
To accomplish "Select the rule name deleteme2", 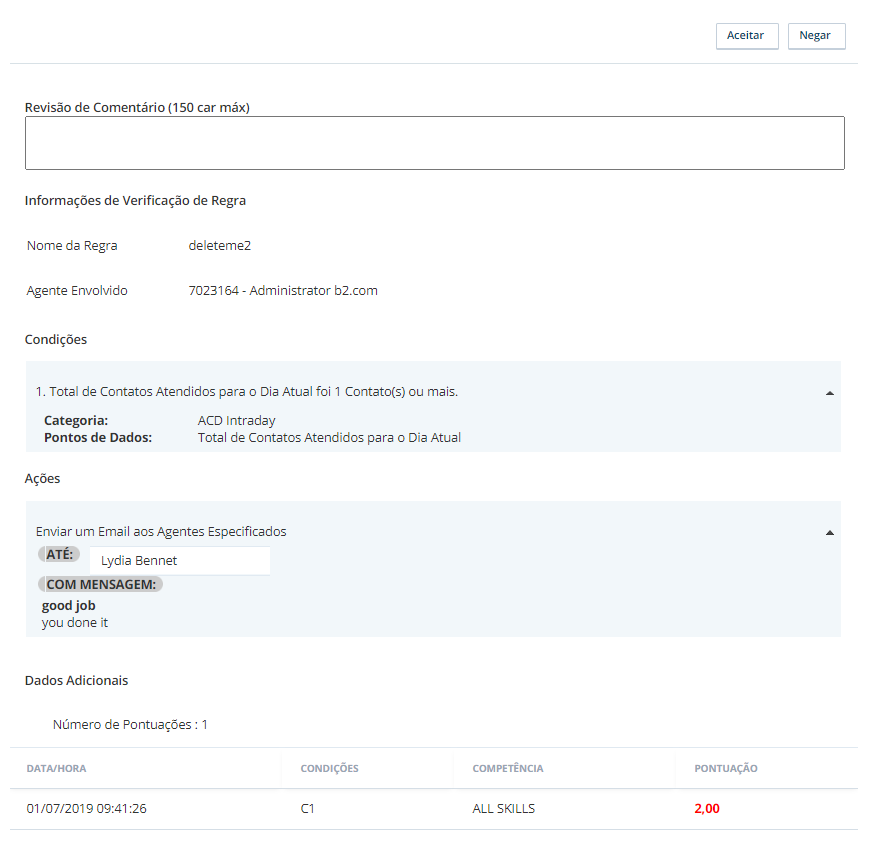I will 220,245.
